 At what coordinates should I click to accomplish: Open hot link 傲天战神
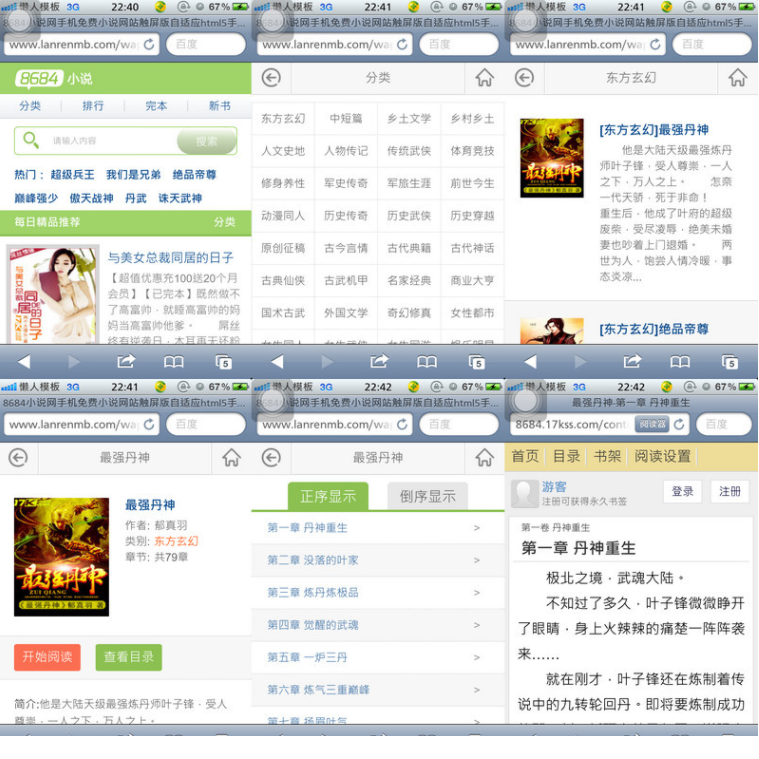point(91,198)
